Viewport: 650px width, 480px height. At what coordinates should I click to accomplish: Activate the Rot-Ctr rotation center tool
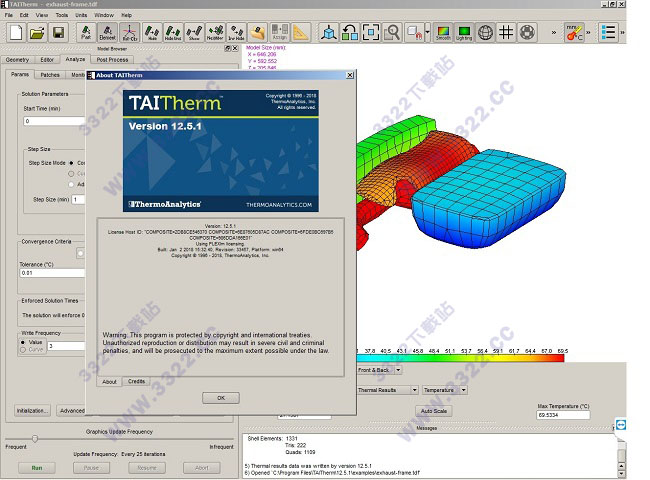point(129,32)
